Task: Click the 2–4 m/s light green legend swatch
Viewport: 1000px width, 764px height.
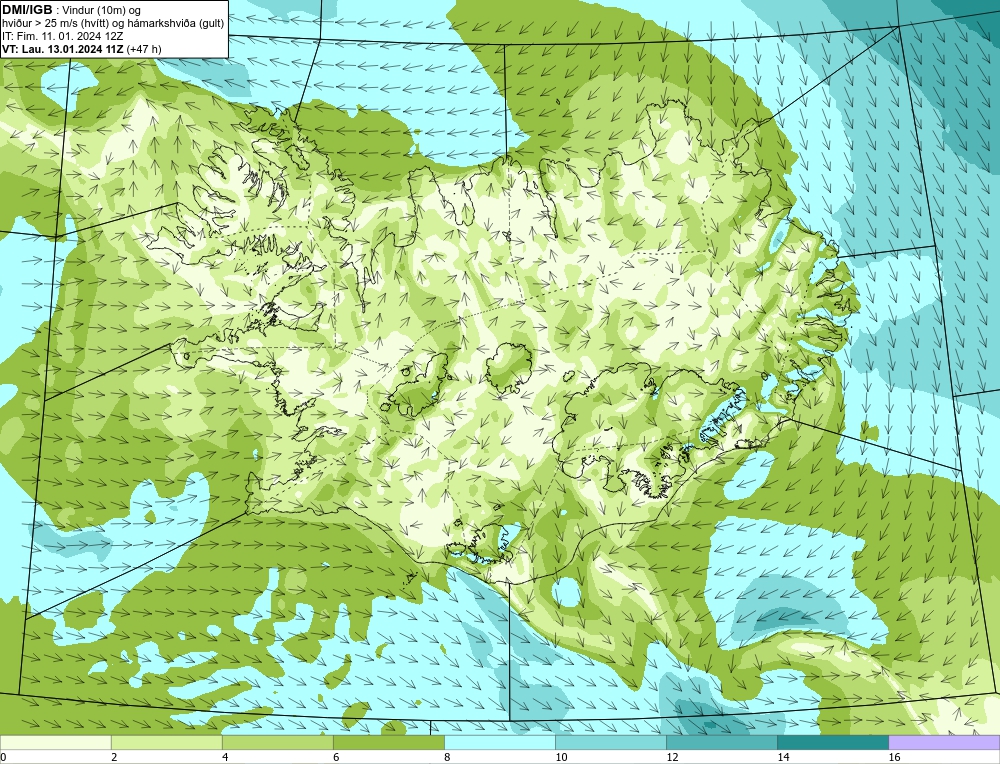Action: (167, 742)
